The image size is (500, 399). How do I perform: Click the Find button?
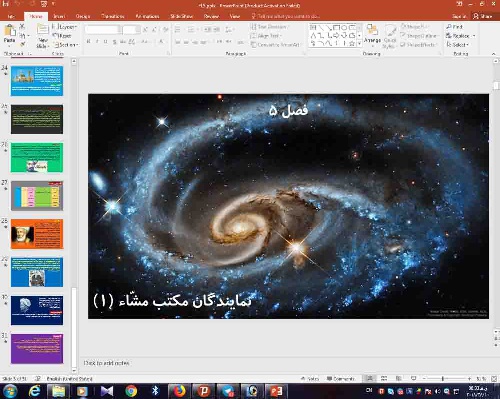click(x=455, y=26)
